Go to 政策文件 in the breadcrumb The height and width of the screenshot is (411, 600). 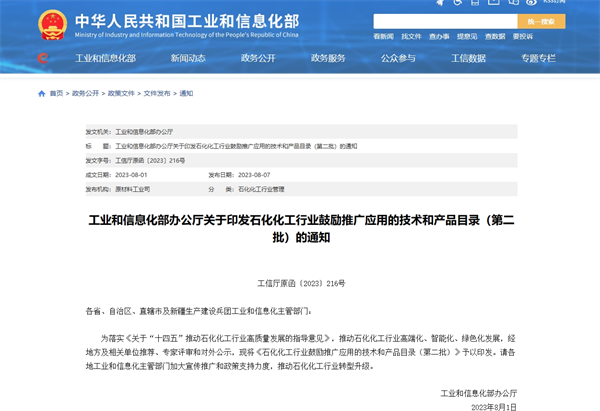click(121, 93)
